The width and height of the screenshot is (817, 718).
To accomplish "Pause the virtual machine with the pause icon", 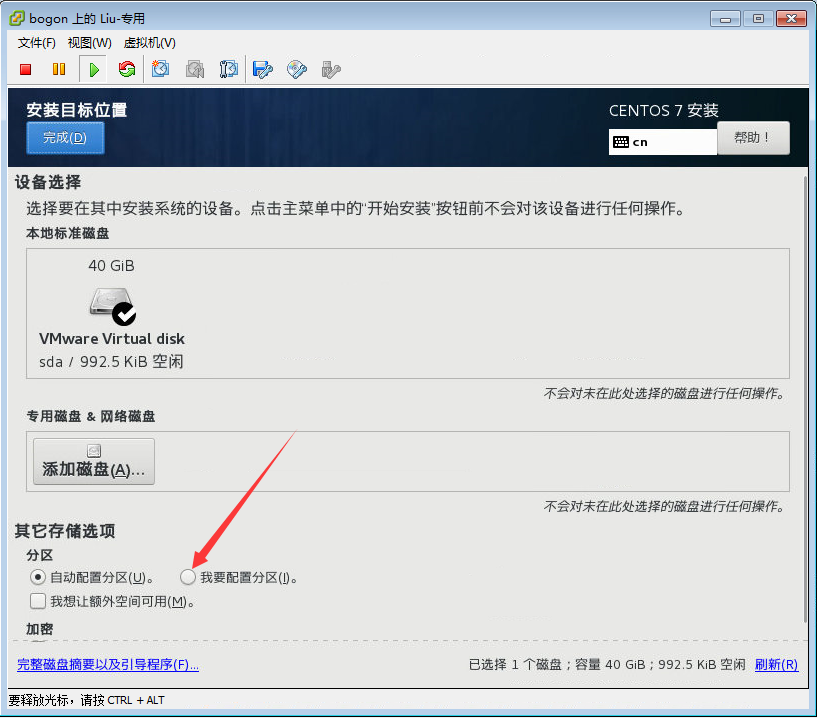I will coord(59,69).
